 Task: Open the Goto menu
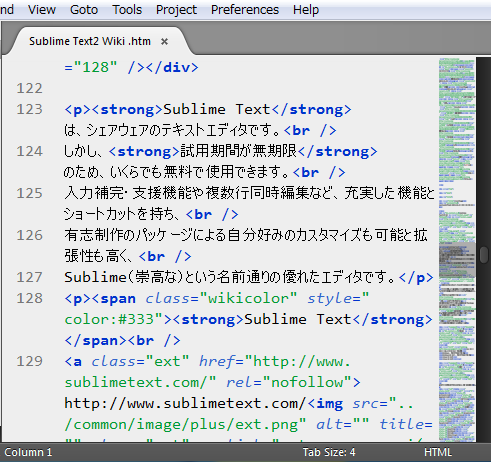click(x=84, y=10)
